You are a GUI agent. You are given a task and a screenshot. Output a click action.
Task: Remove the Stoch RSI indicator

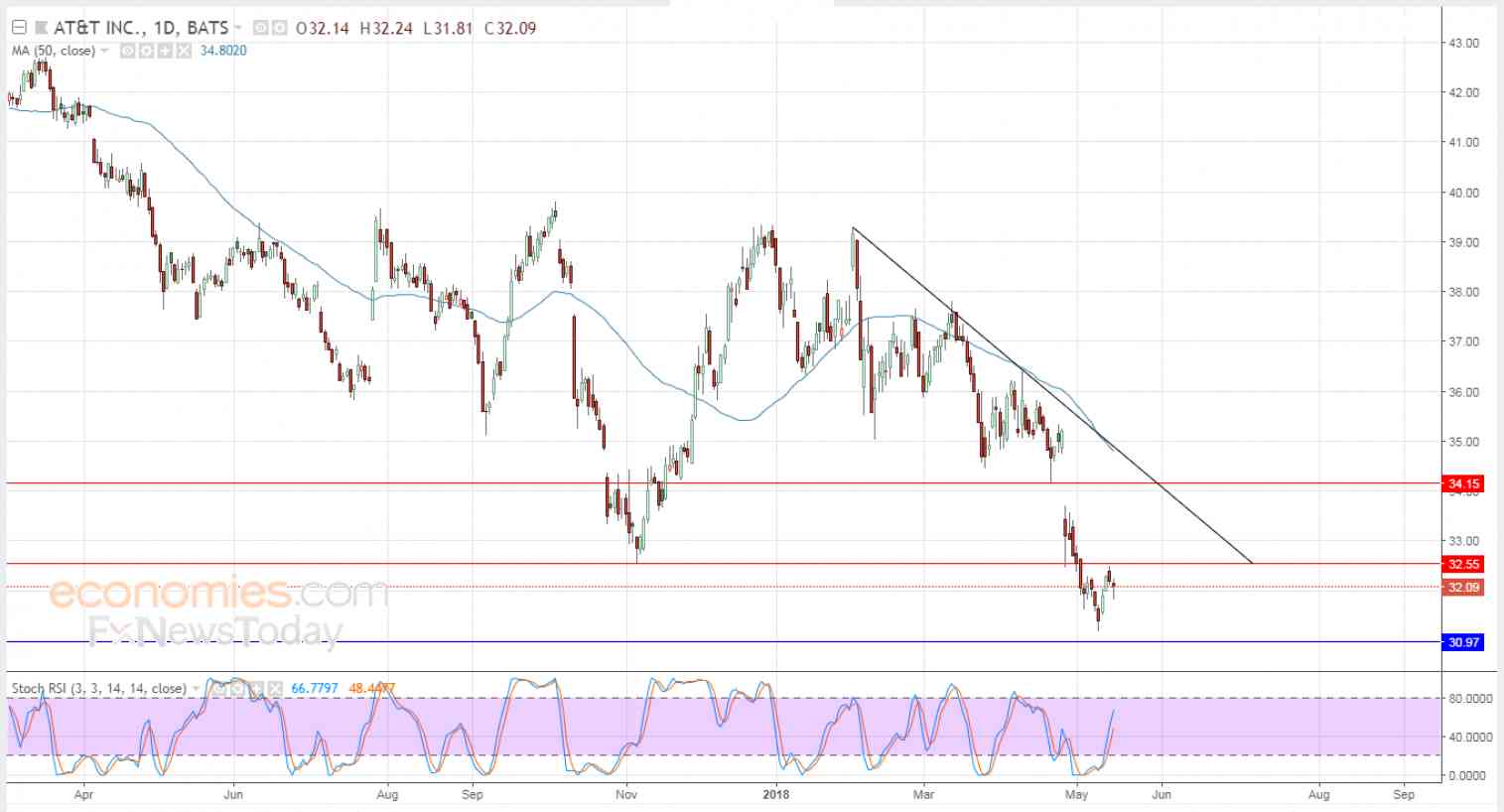click(273, 688)
